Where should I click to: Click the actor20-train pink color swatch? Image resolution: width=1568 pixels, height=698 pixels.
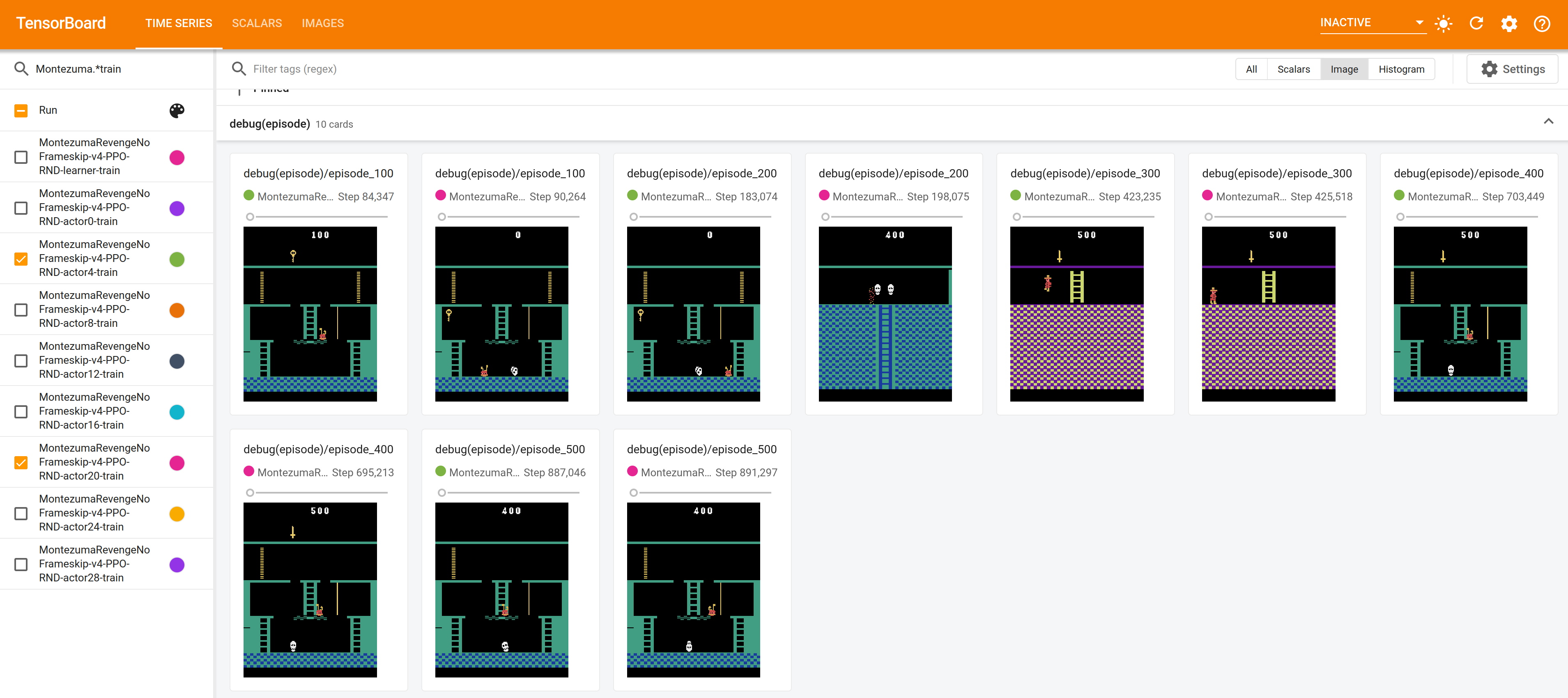177,463
